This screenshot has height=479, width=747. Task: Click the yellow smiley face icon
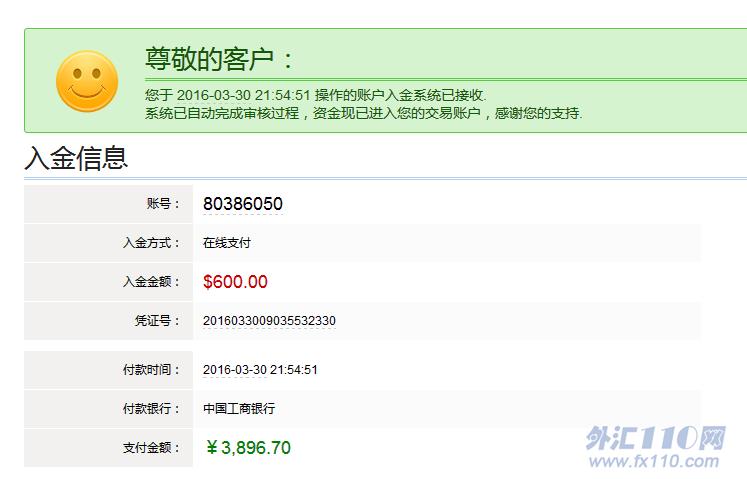[x=87, y=81]
